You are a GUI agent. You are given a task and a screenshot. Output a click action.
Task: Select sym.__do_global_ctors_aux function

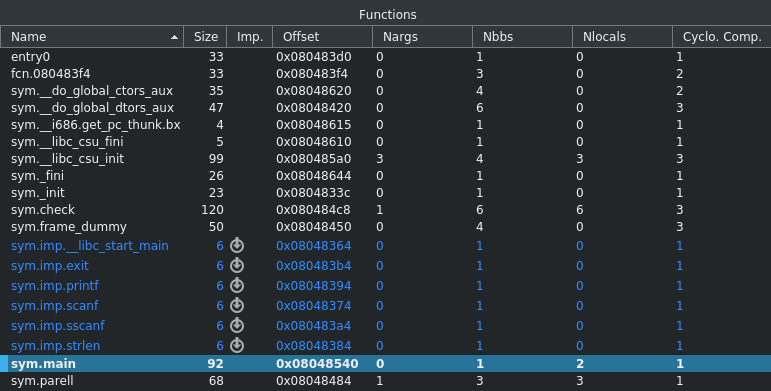click(386, 91)
